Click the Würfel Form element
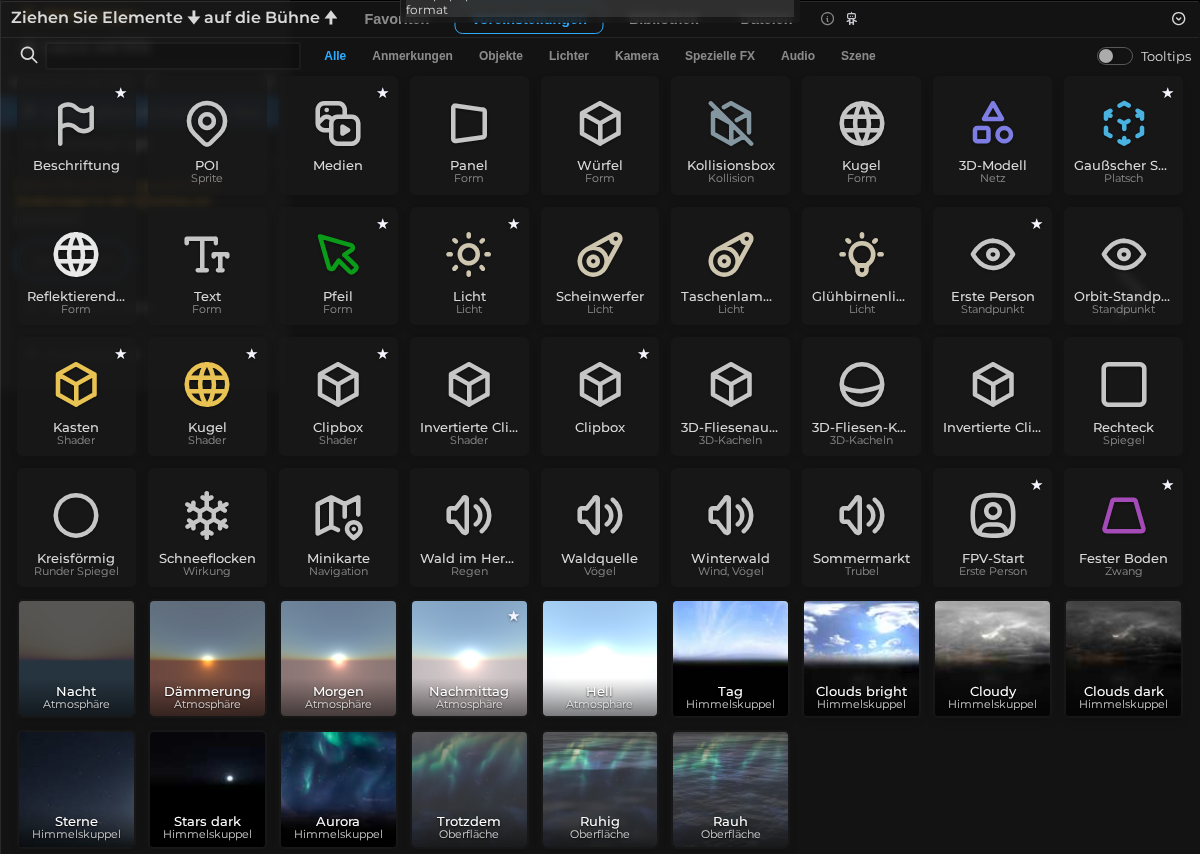The image size is (1200, 854). pyautogui.click(x=600, y=135)
